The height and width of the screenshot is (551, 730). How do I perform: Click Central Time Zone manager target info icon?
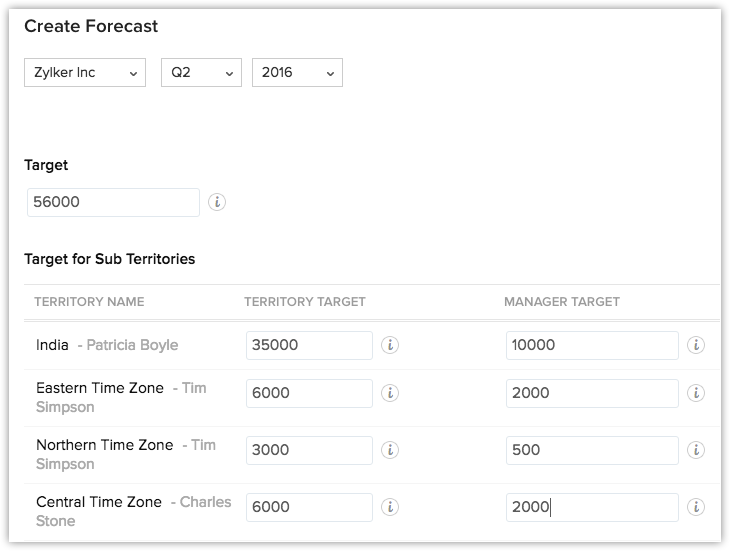[696, 507]
